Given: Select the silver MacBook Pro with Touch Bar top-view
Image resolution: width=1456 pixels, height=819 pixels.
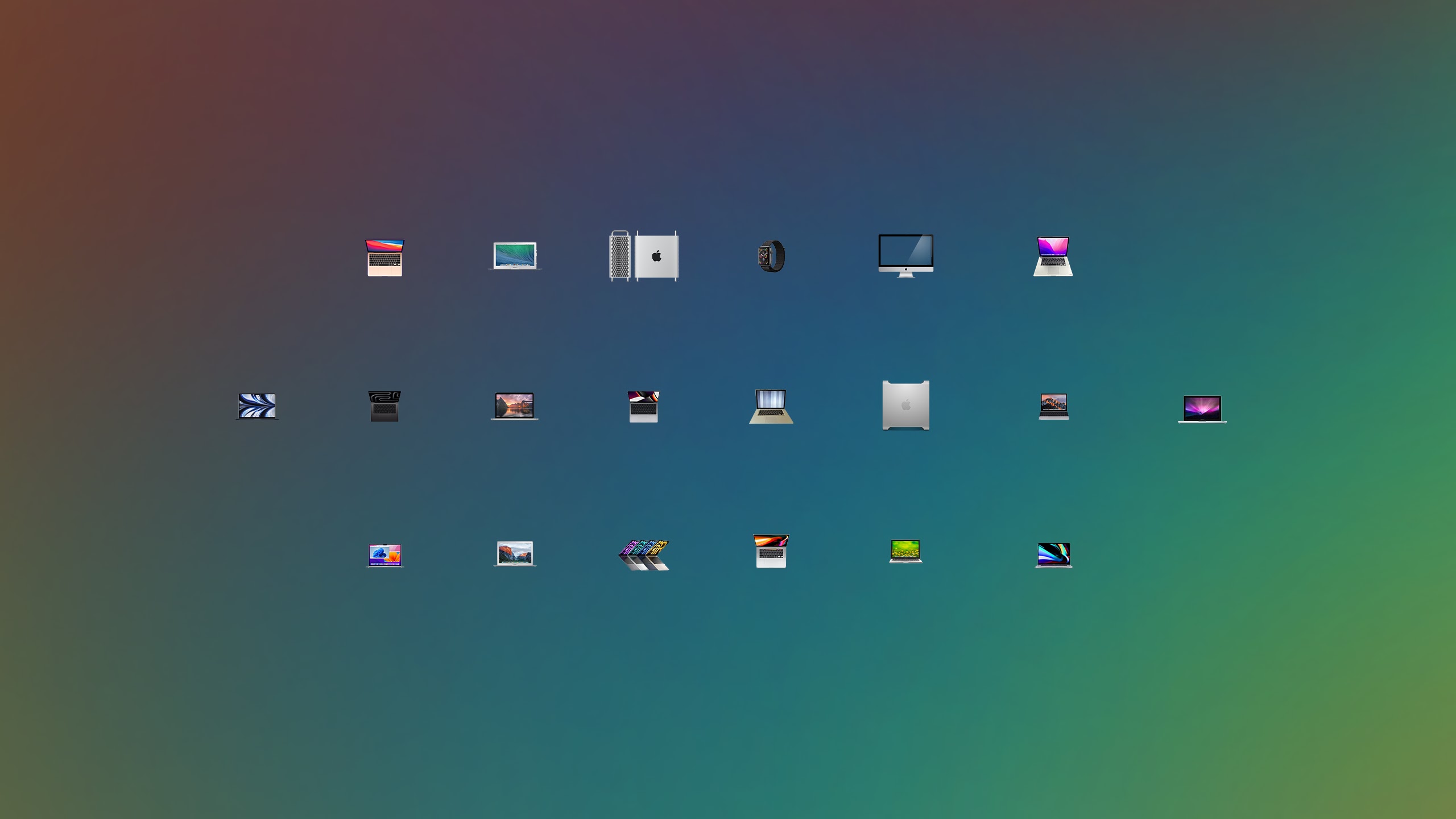Looking at the screenshot, I should [771, 551].
